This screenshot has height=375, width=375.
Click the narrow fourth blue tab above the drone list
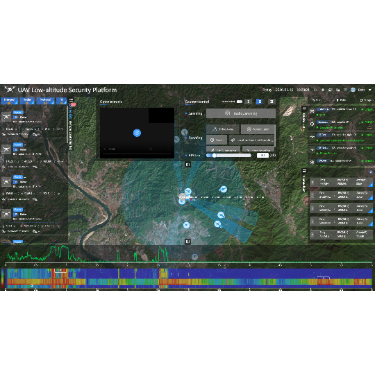(61, 100)
